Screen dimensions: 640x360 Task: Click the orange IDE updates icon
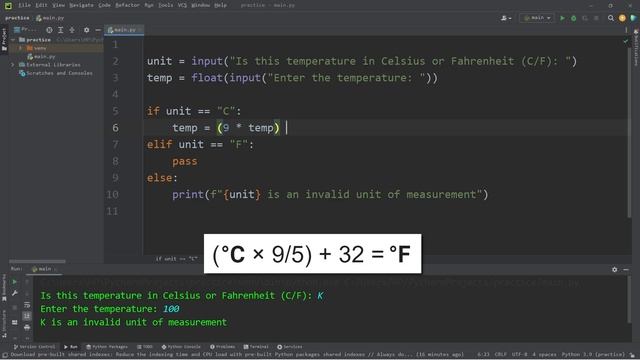tap(622, 18)
